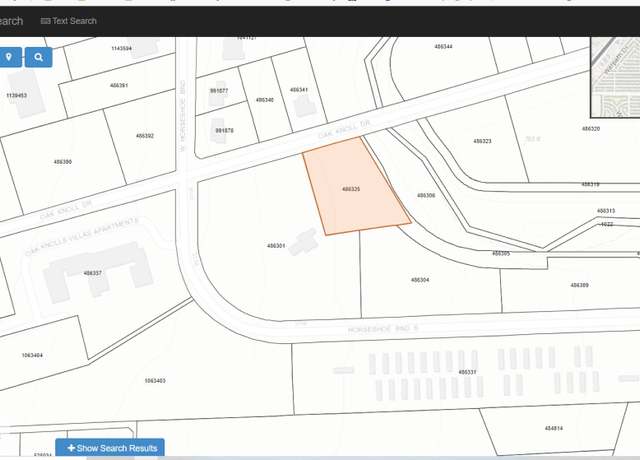Screen dimensions: 640x460
Task: Click the Oak Knolls Villas Apartments label
Action: pos(81,237)
